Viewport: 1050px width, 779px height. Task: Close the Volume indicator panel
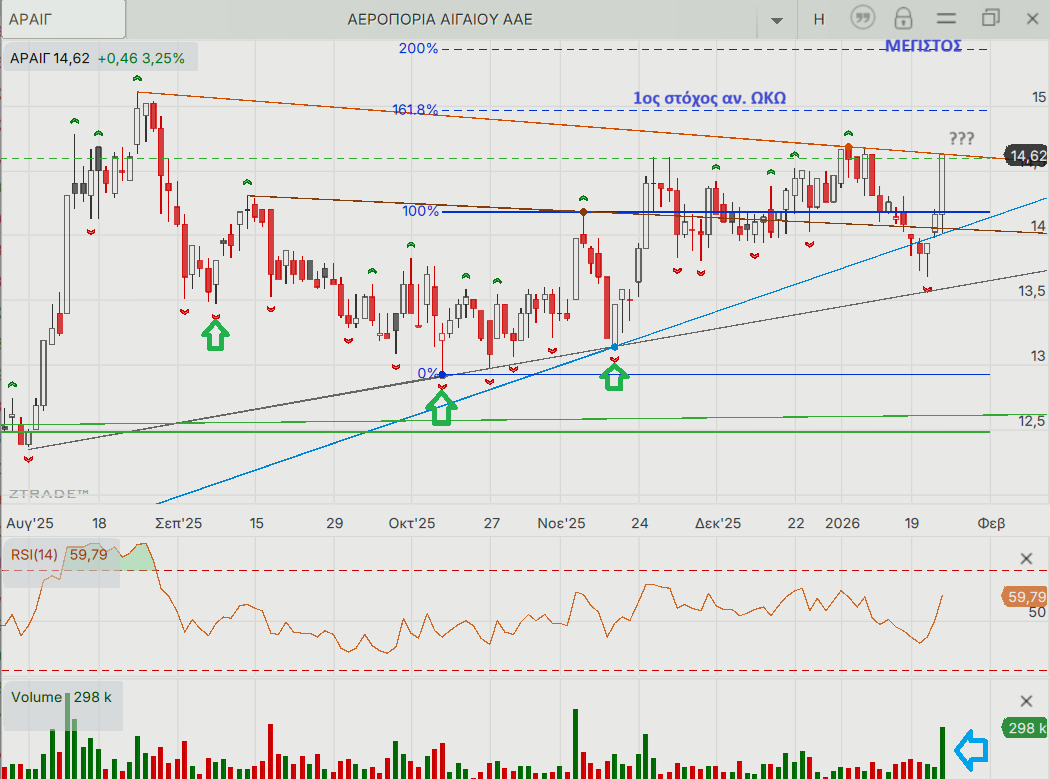coord(1026,701)
